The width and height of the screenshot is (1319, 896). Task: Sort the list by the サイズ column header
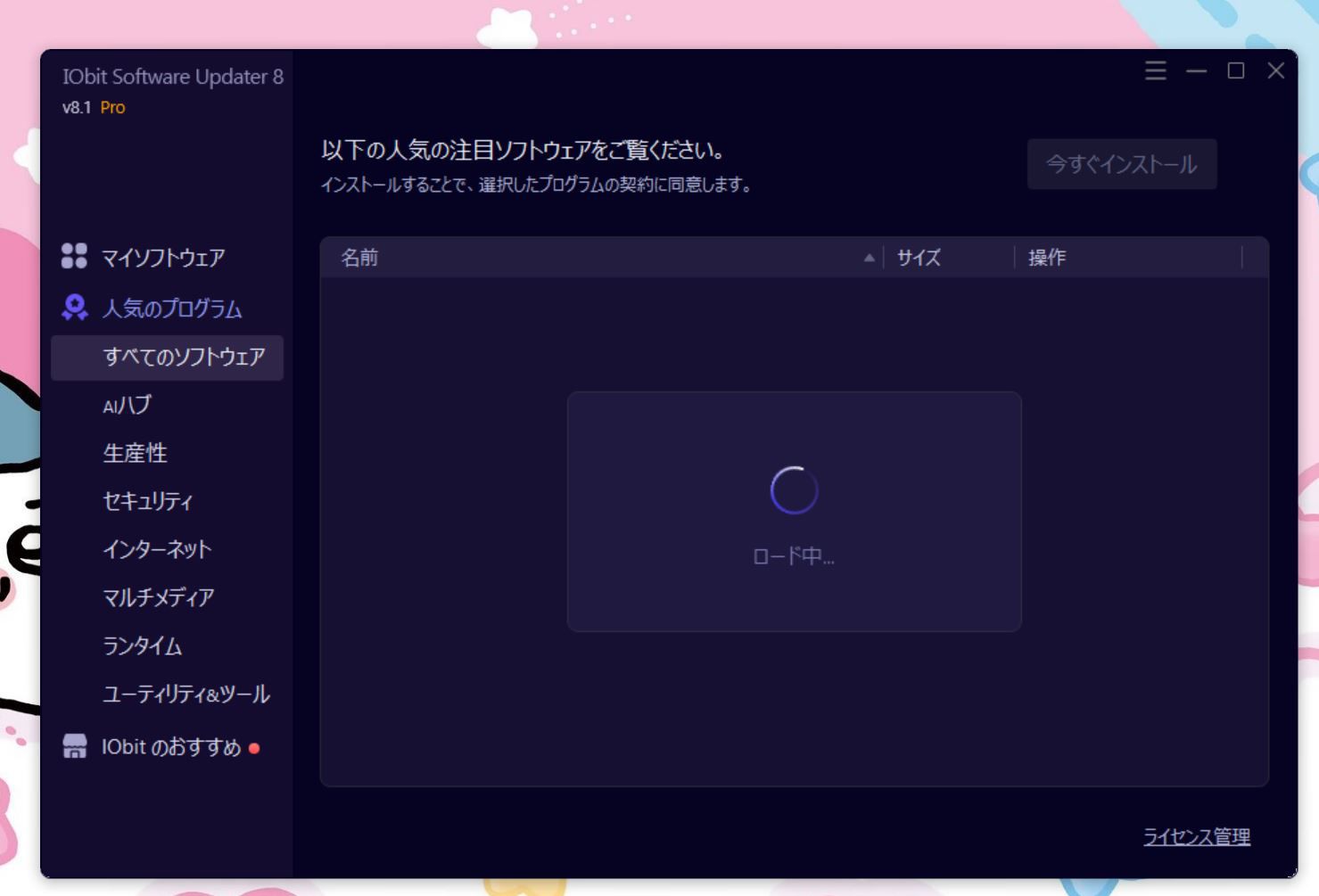[x=917, y=258]
